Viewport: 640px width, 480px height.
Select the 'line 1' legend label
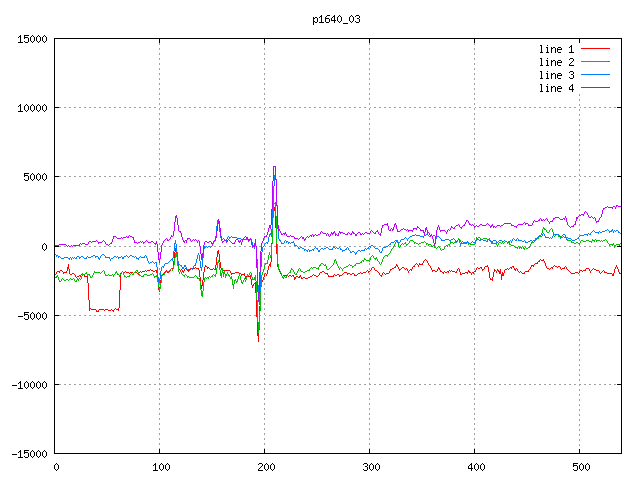(x=556, y=49)
